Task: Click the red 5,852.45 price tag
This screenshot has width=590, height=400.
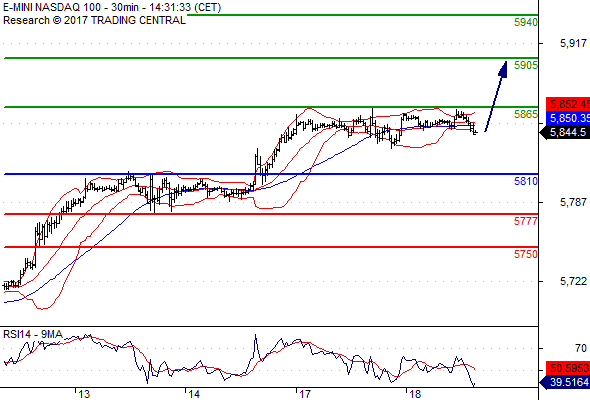Action: [x=568, y=104]
